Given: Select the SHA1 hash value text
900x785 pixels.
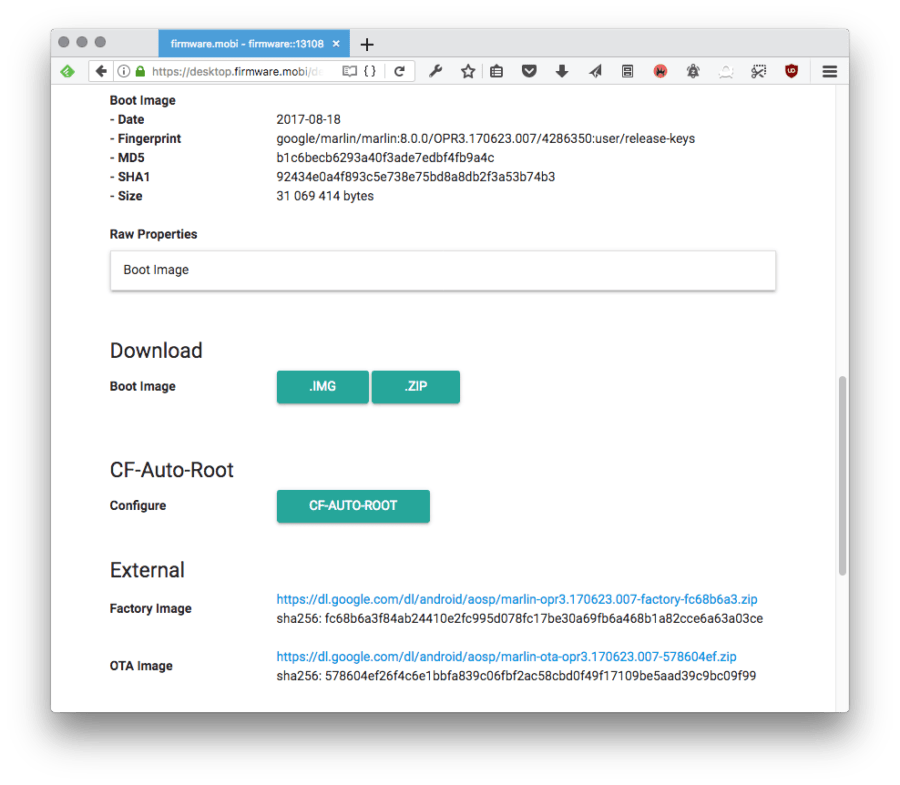Looking at the screenshot, I should pyautogui.click(x=416, y=177).
